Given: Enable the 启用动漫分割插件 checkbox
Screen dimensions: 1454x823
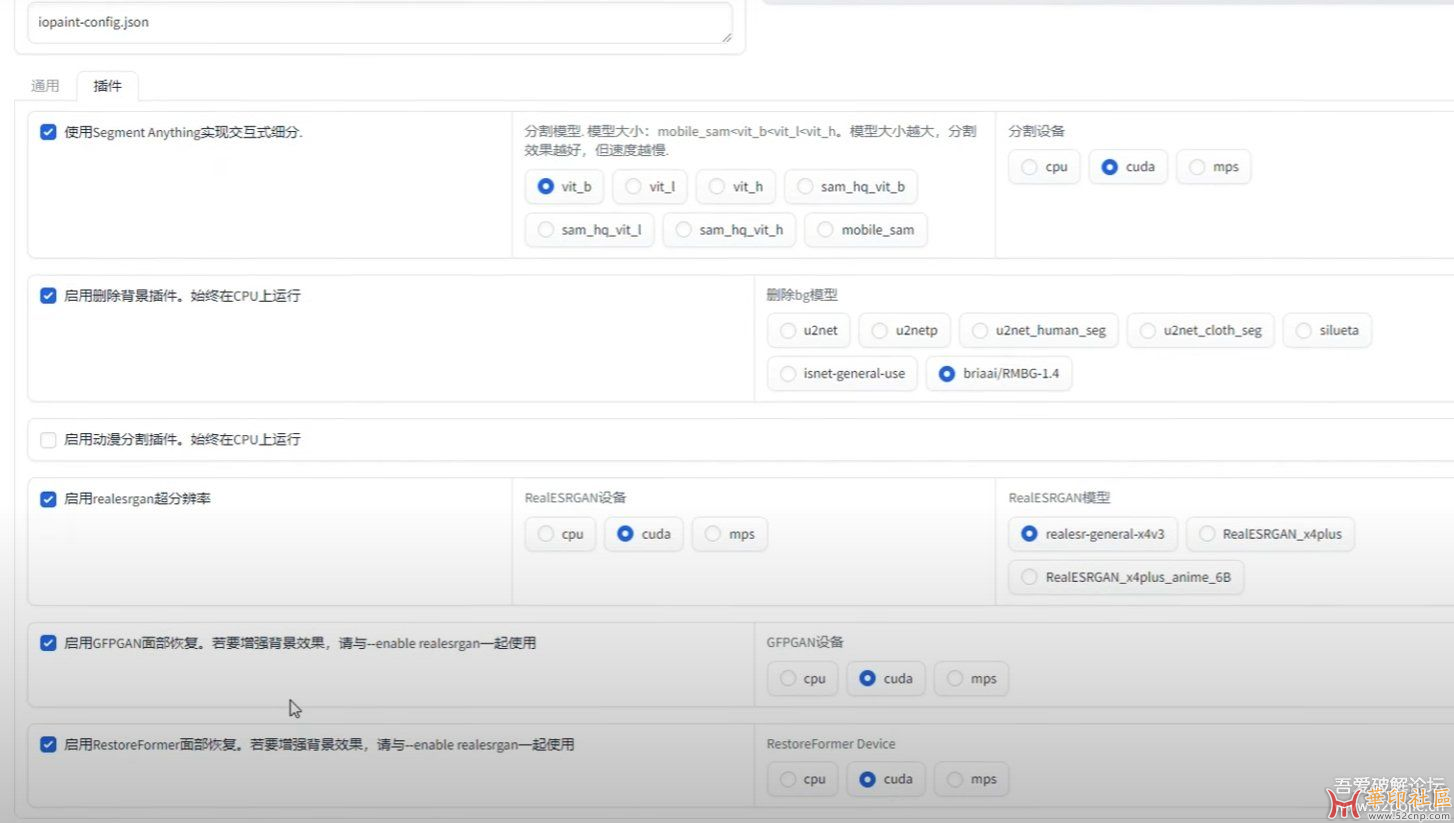Looking at the screenshot, I should click(48, 440).
